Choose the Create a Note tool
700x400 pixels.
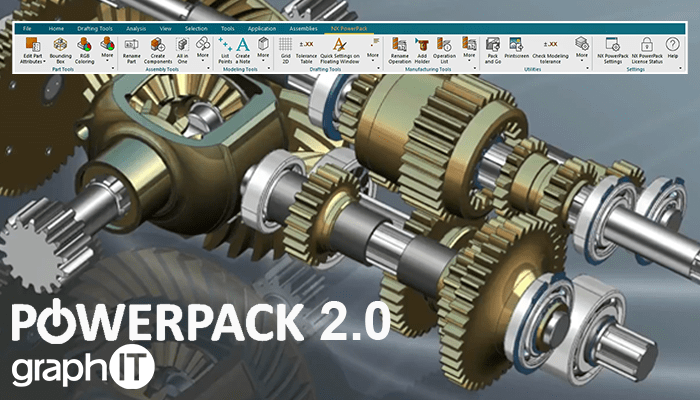[x=243, y=50]
